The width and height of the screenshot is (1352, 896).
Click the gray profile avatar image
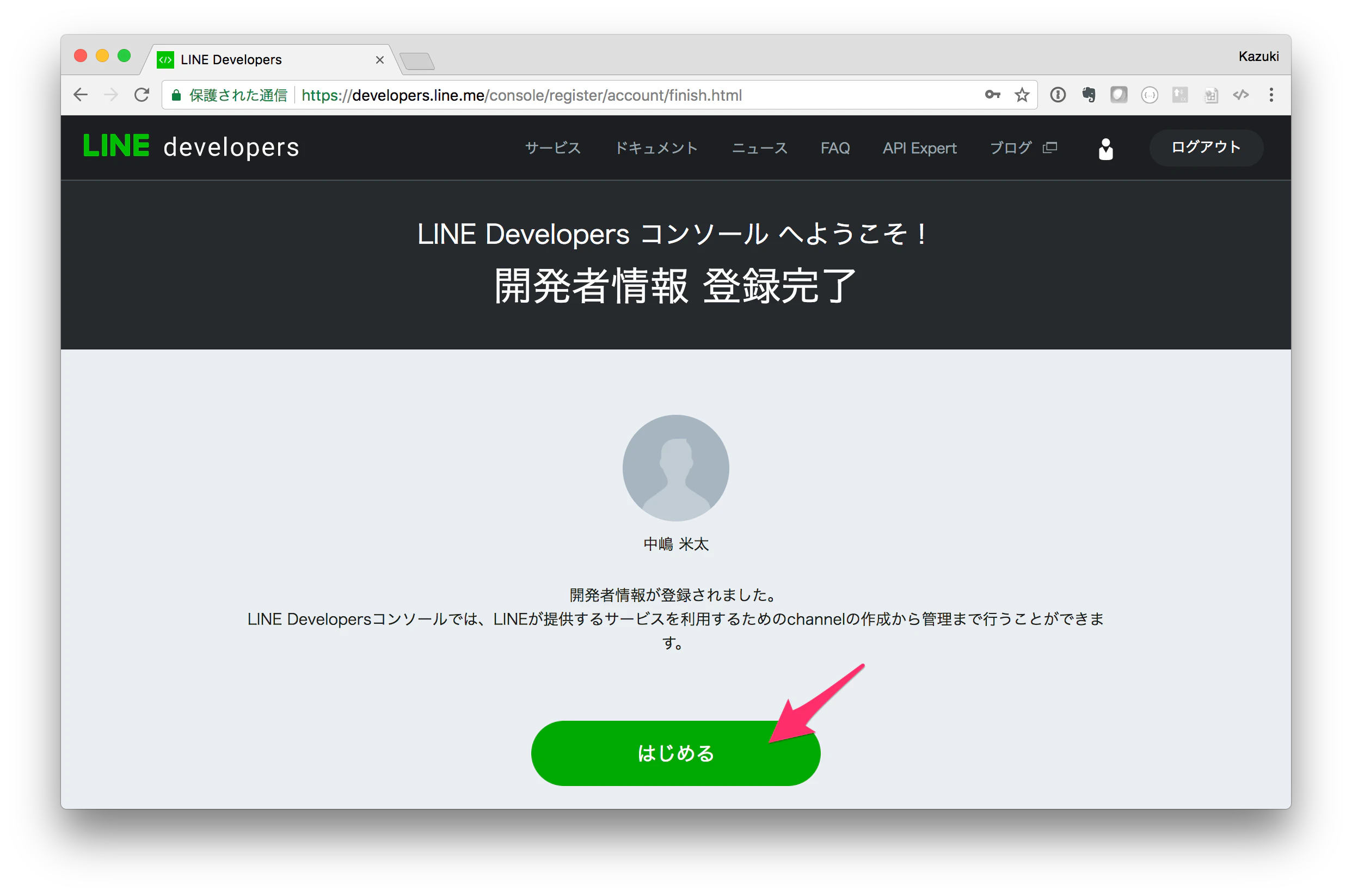click(x=675, y=468)
